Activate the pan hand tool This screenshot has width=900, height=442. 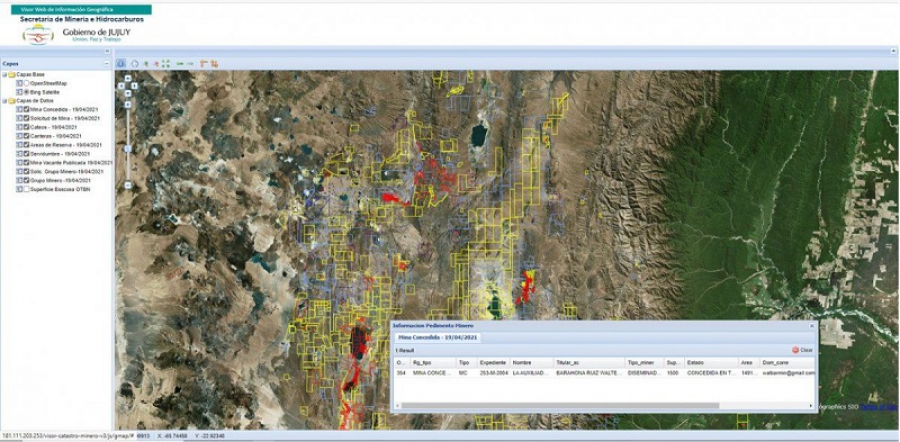coord(134,63)
